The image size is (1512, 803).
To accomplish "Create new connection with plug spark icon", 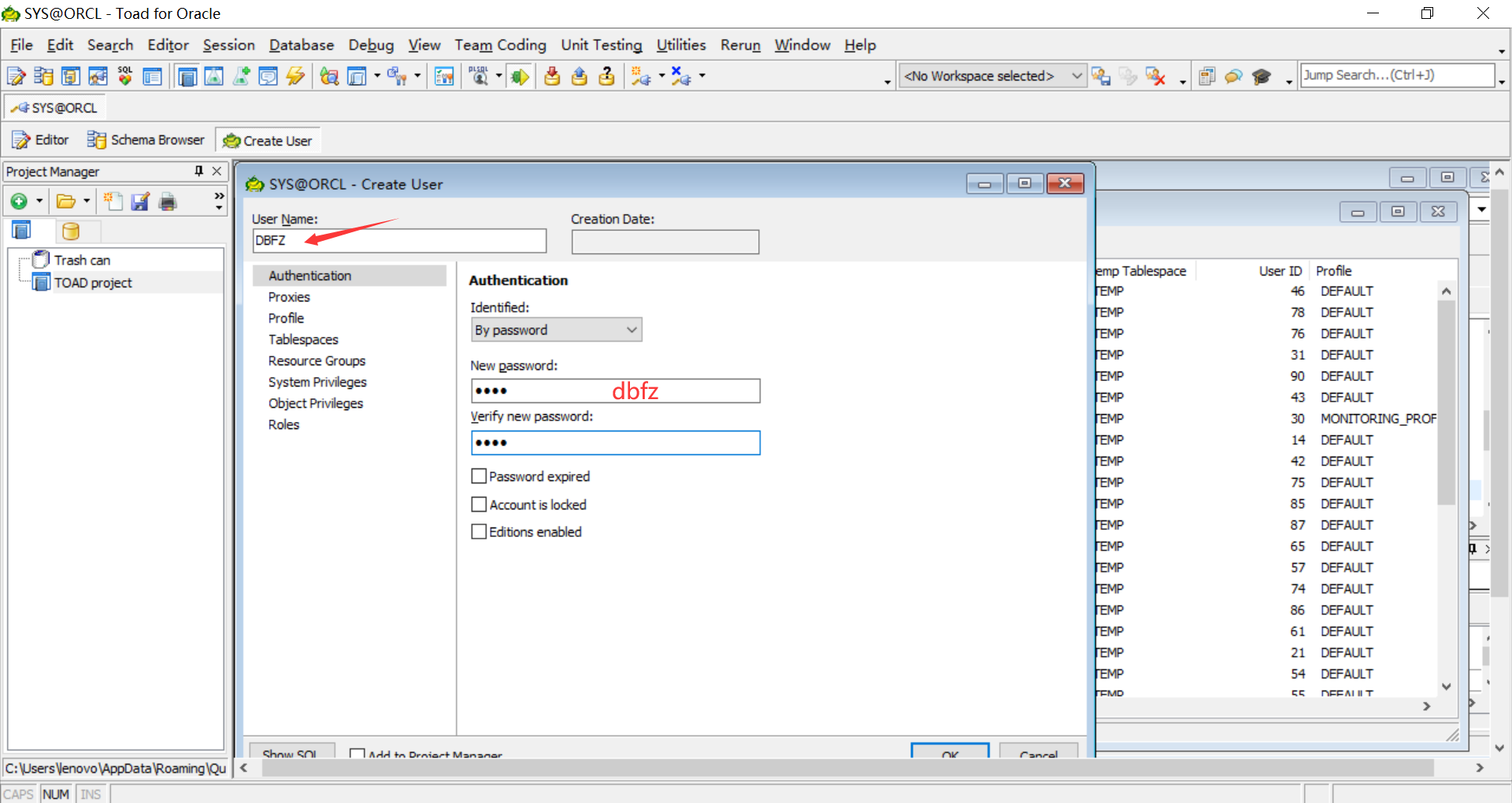I will click(x=641, y=76).
